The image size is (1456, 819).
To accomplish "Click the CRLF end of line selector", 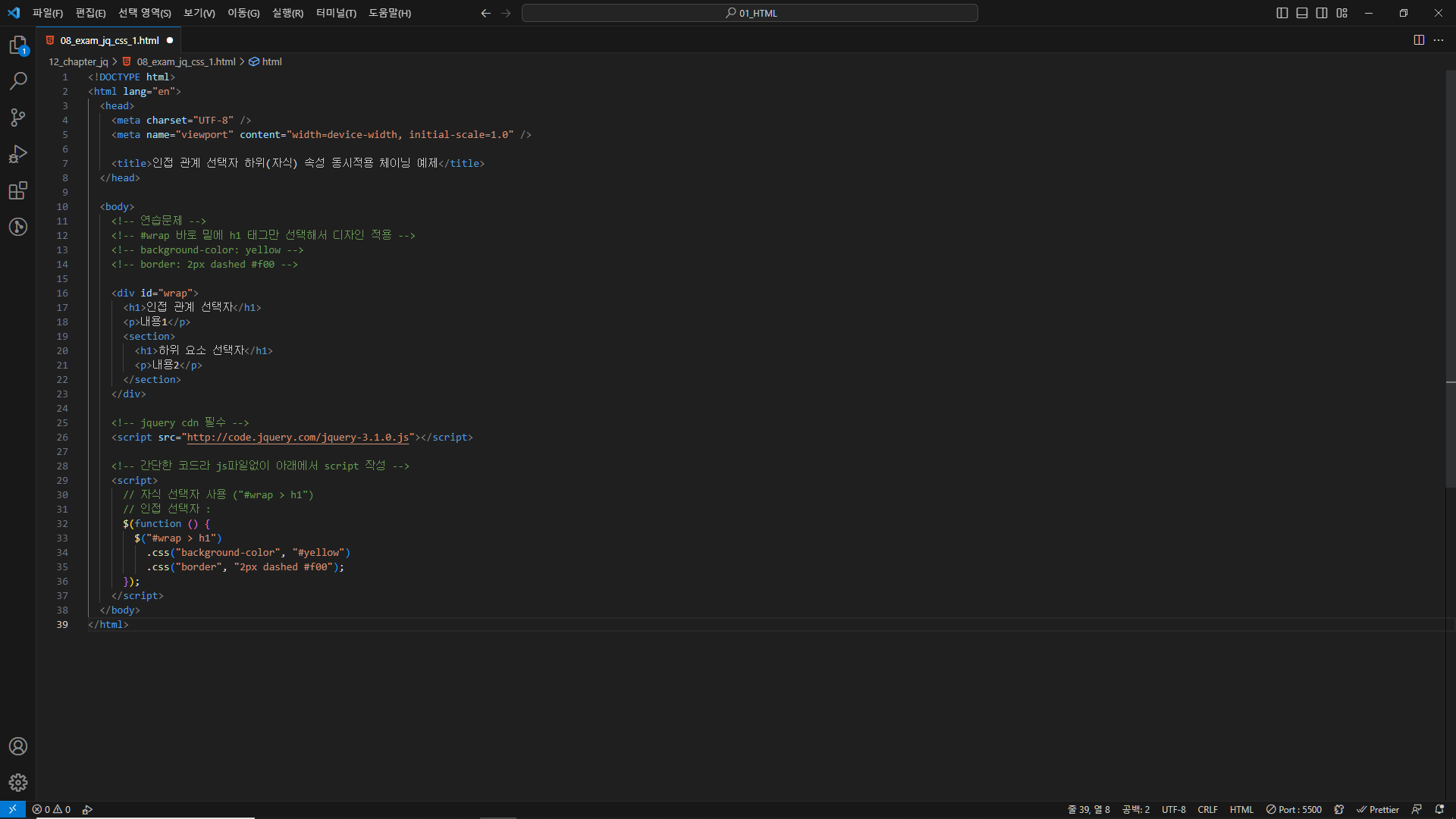I will (1207, 810).
